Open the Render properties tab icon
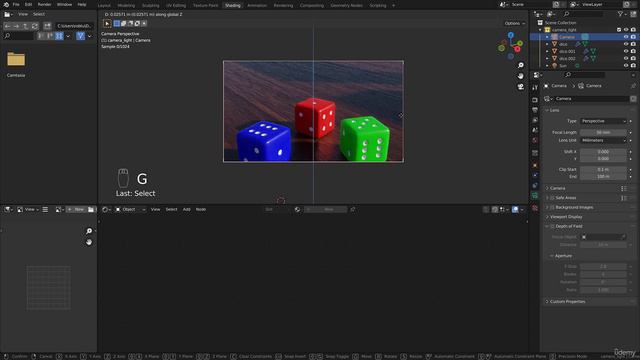The width and height of the screenshot is (640, 360). pyautogui.click(x=535, y=100)
